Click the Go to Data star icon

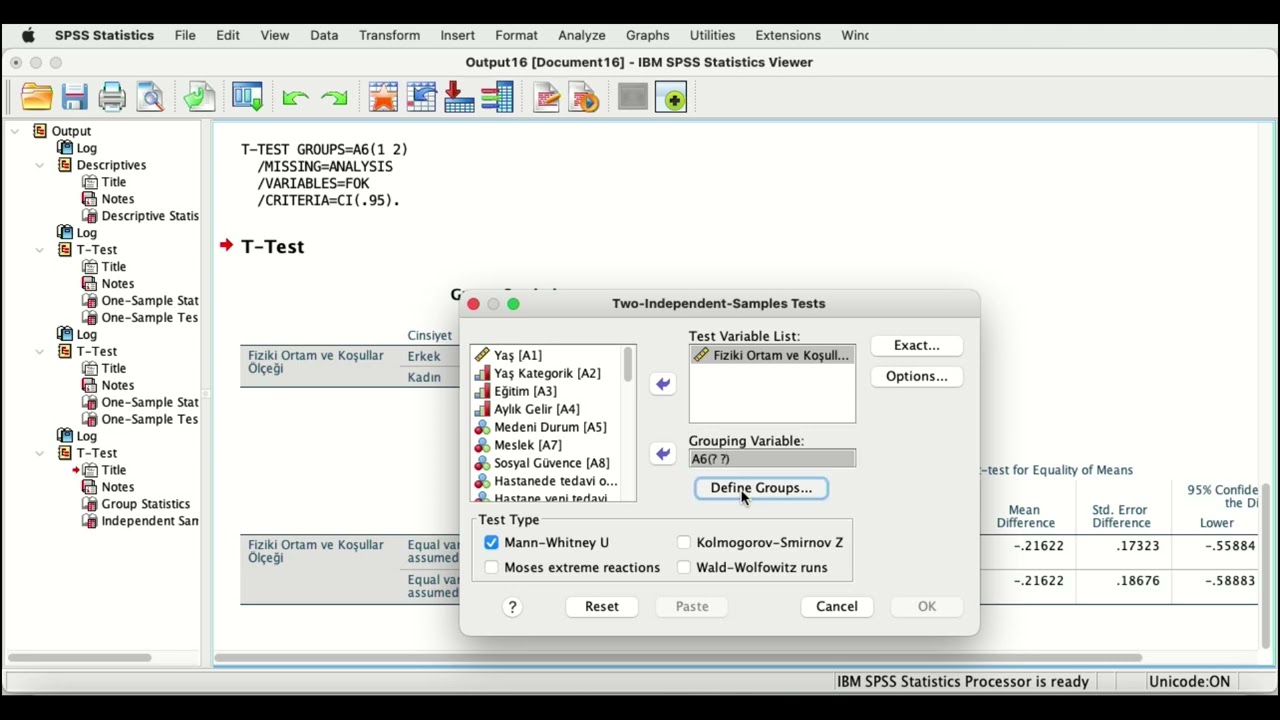click(x=383, y=97)
